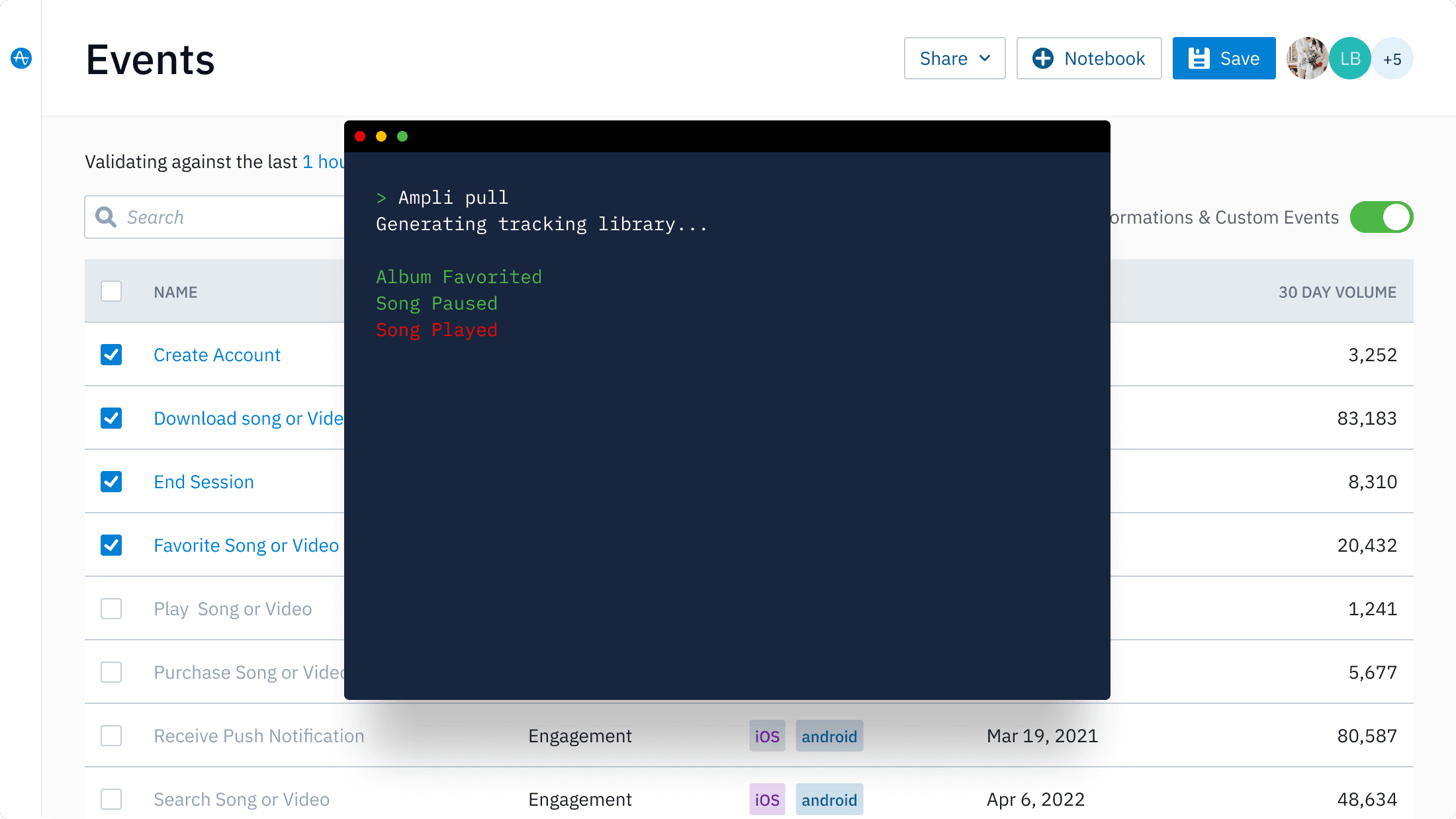Click the floppy disk icon on Save button
Viewport: 1456px width, 819px height.
click(1200, 58)
